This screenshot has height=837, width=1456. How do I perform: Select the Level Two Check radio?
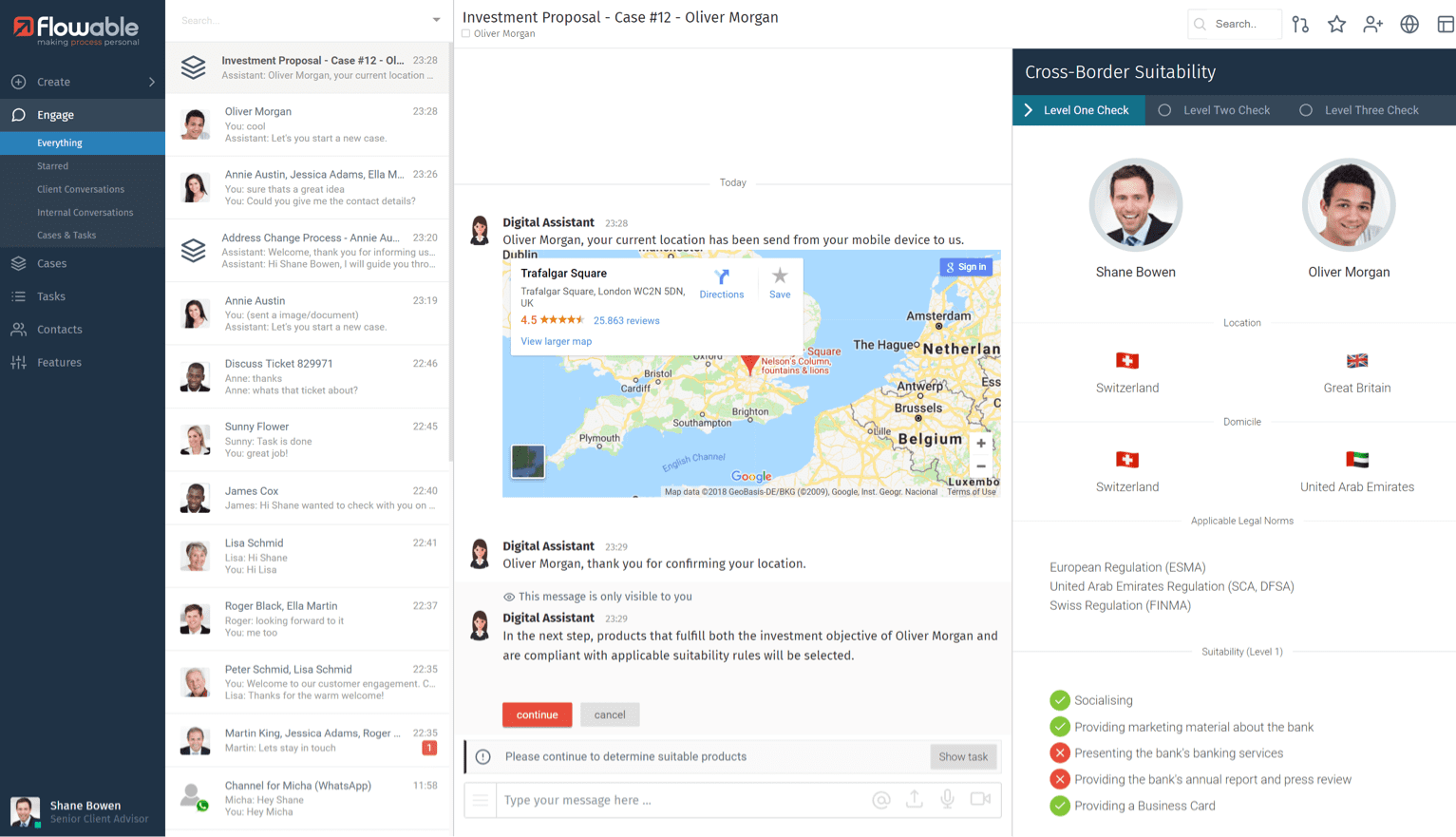click(1164, 110)
